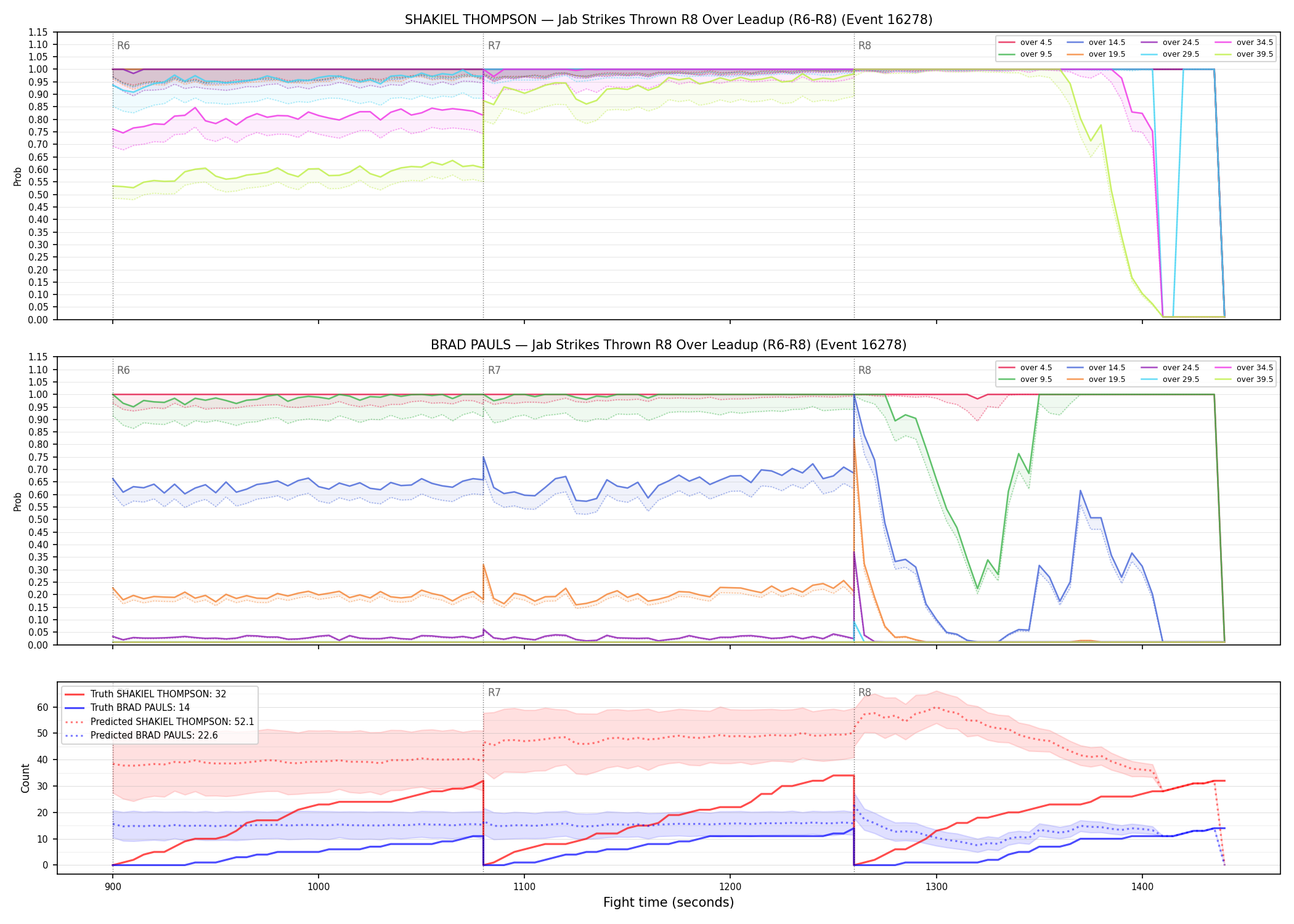
Task: Select 'over 9.5' in the Thompson chart legend
Action: pos(1025,54)
